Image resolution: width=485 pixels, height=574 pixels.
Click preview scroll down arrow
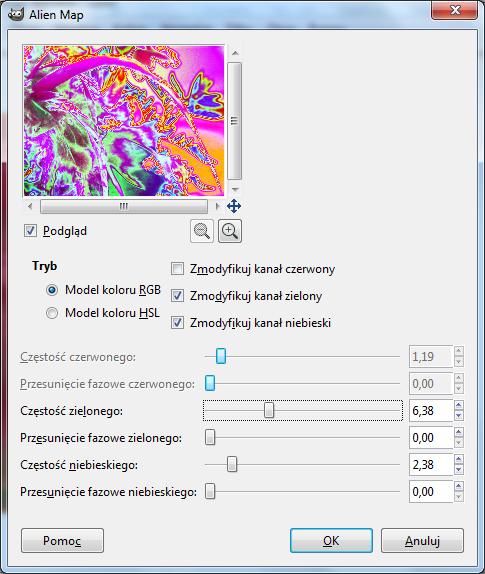point(235,189)
